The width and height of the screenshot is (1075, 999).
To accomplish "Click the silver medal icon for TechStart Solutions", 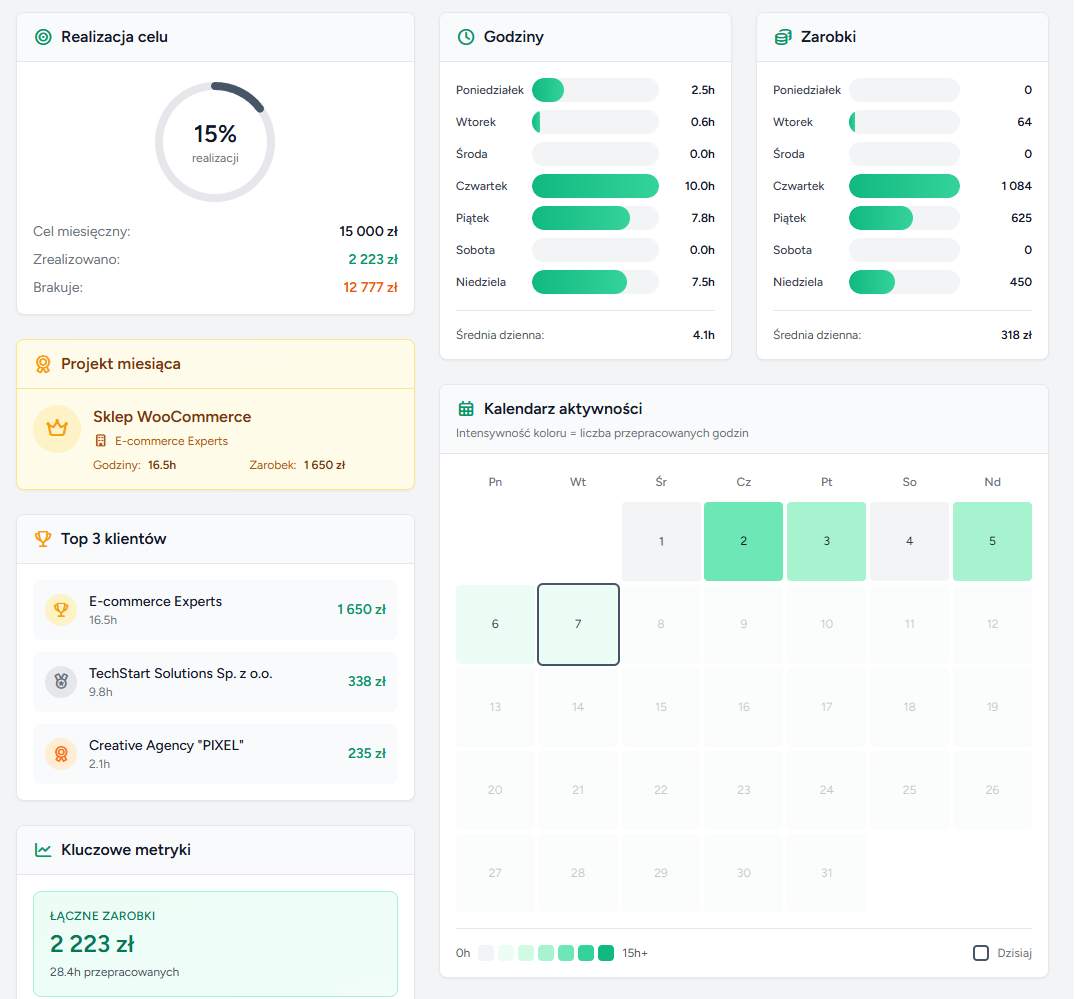I will [x=61, y=682].
